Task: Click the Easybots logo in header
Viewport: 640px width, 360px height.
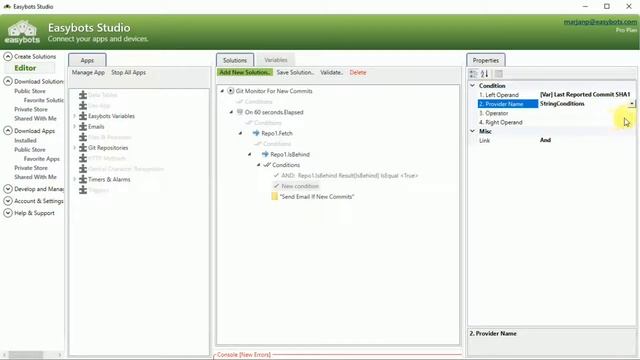Action: [22, 32]
